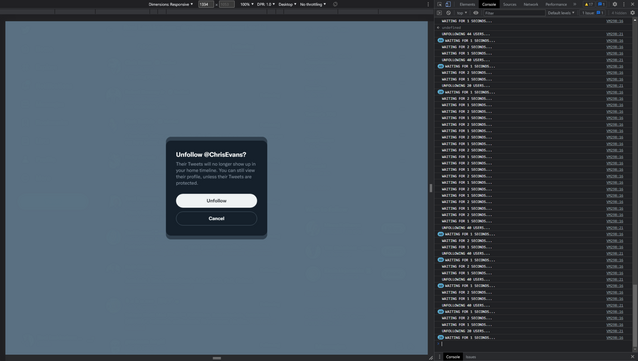Screen dimensions: 638x361
Task: Click the viewport width input field
Action: 205,4
